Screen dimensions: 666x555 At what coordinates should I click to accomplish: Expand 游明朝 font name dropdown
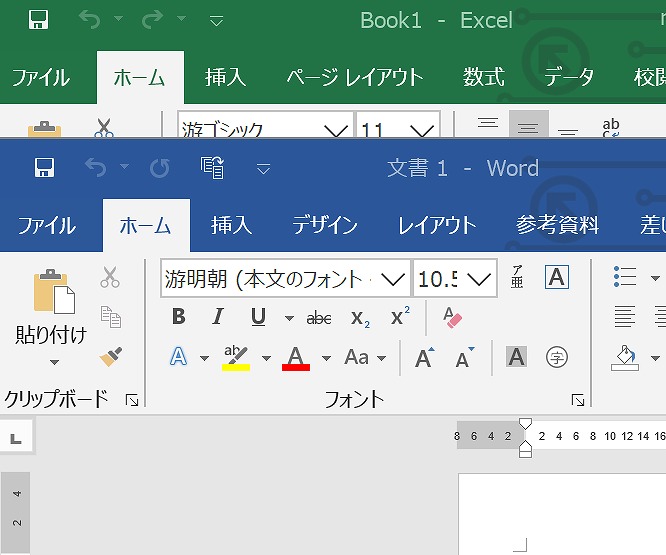[393, 279]
